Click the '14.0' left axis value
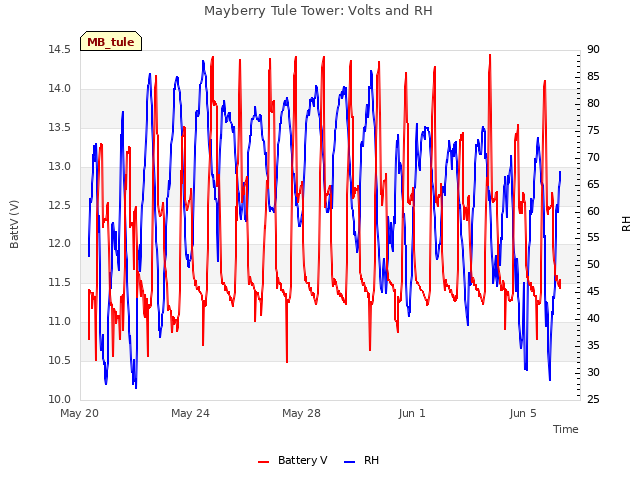The width and height of the screenshot is (640, 480). 60,89
